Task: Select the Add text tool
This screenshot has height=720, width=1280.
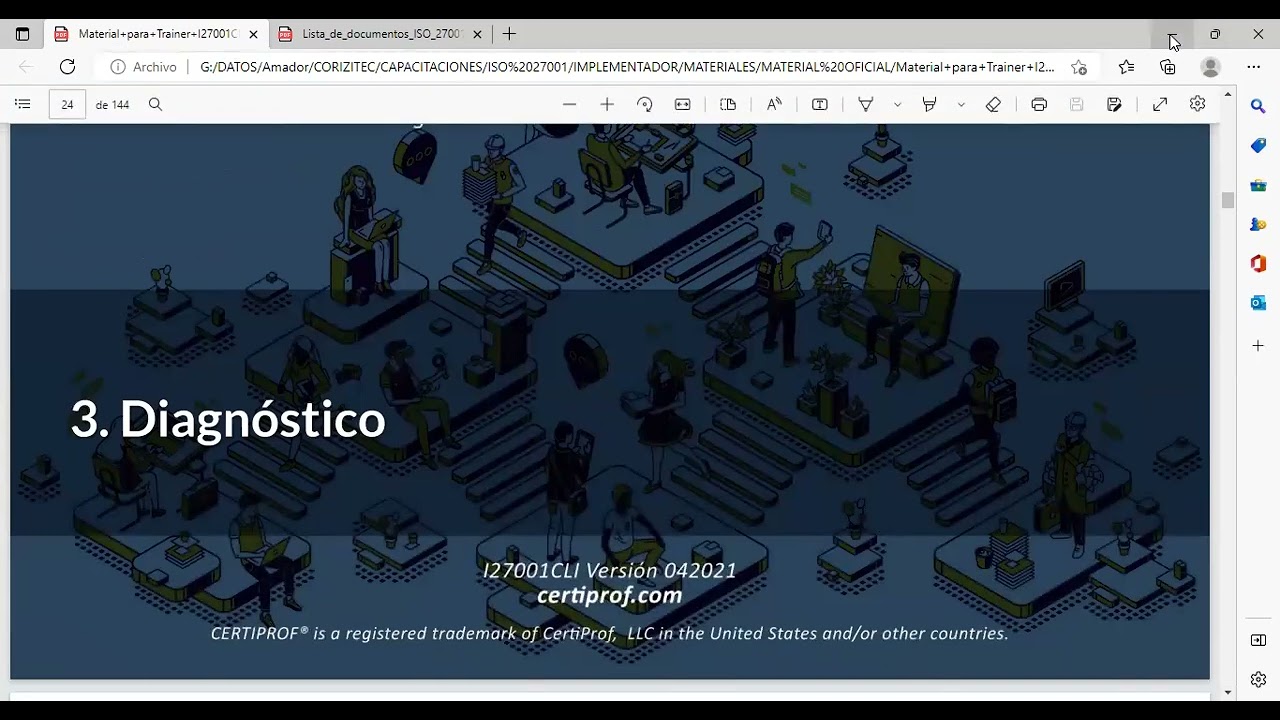Action: (x=819, y=104)
